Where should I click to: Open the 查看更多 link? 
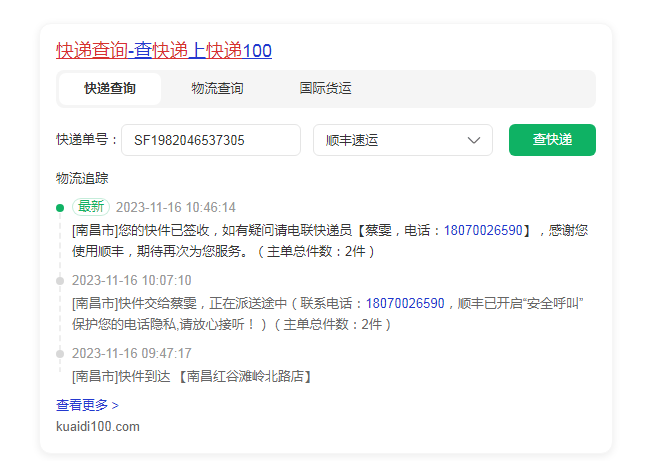(87, 405)
